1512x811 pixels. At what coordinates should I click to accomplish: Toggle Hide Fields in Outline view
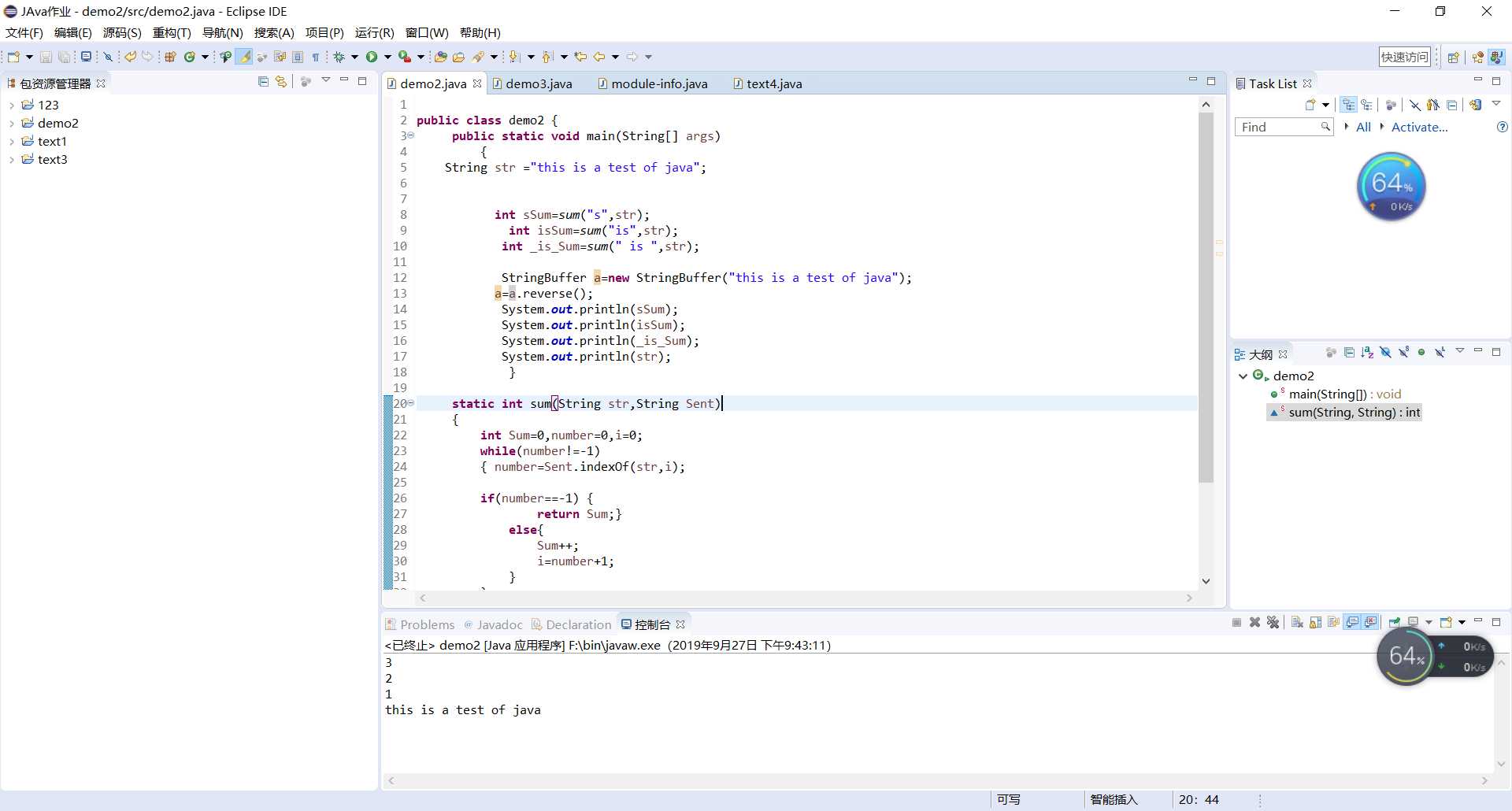pyautogui.click(x=1385, y=353)
